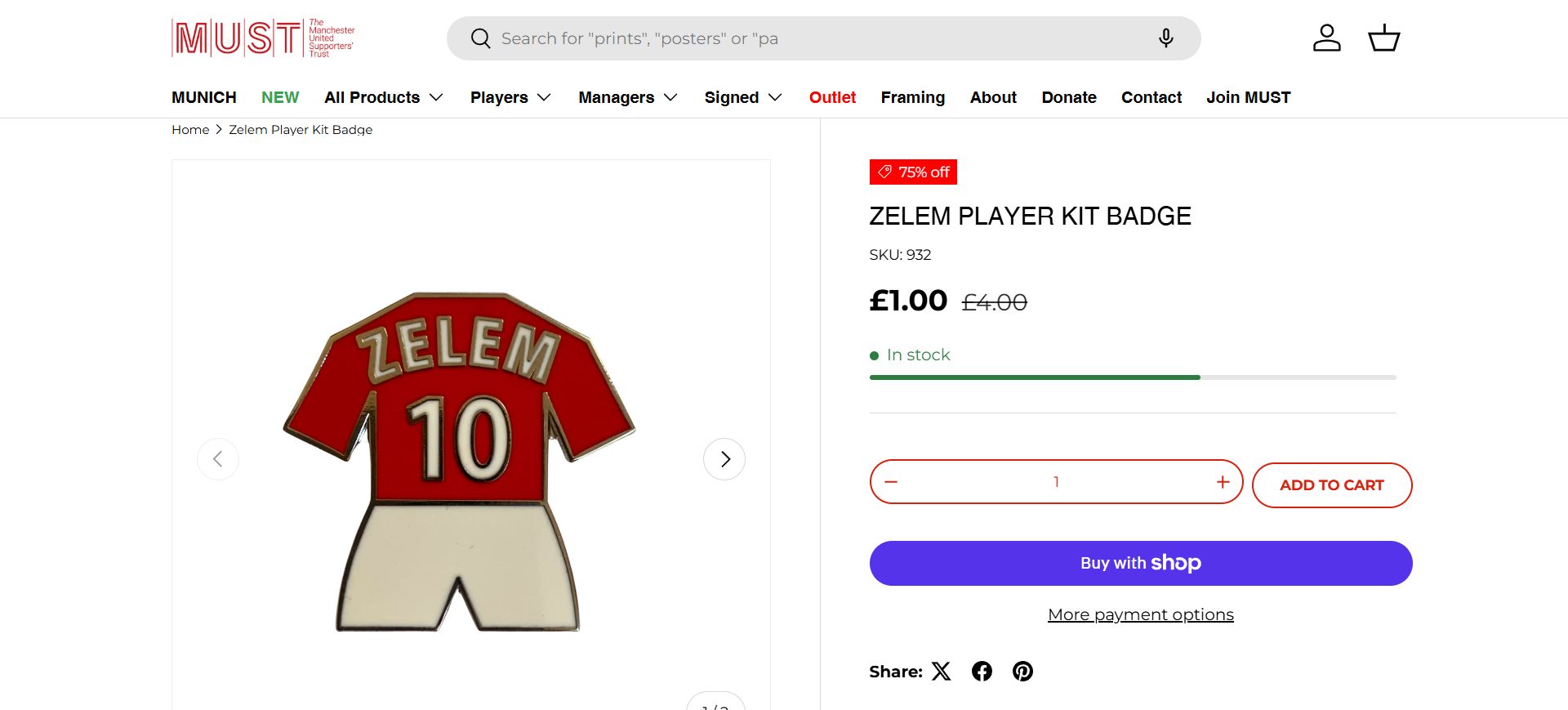Click the search input field
Screen dimensions: 1568x710
click(x=817, y=38)
